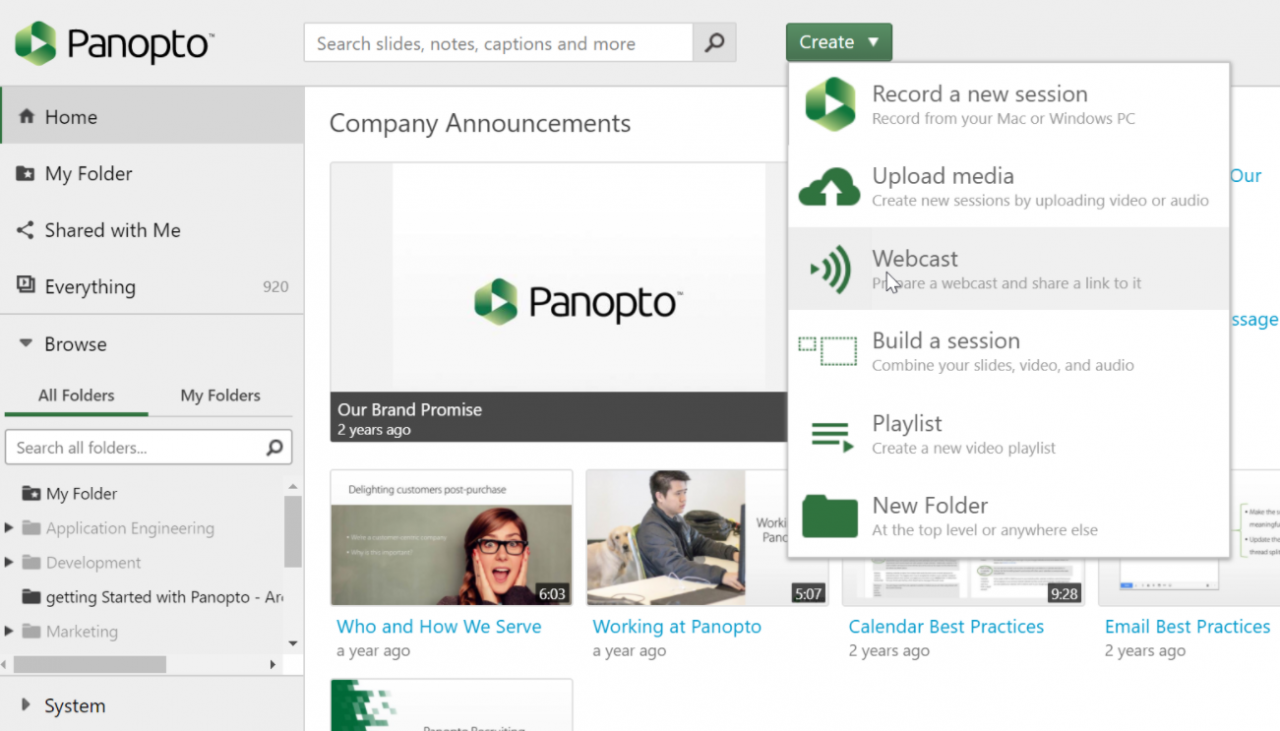Click the main search input field
Viewport: 1280px width, 731px height.
pyautogui.click(x=498, y=43)
